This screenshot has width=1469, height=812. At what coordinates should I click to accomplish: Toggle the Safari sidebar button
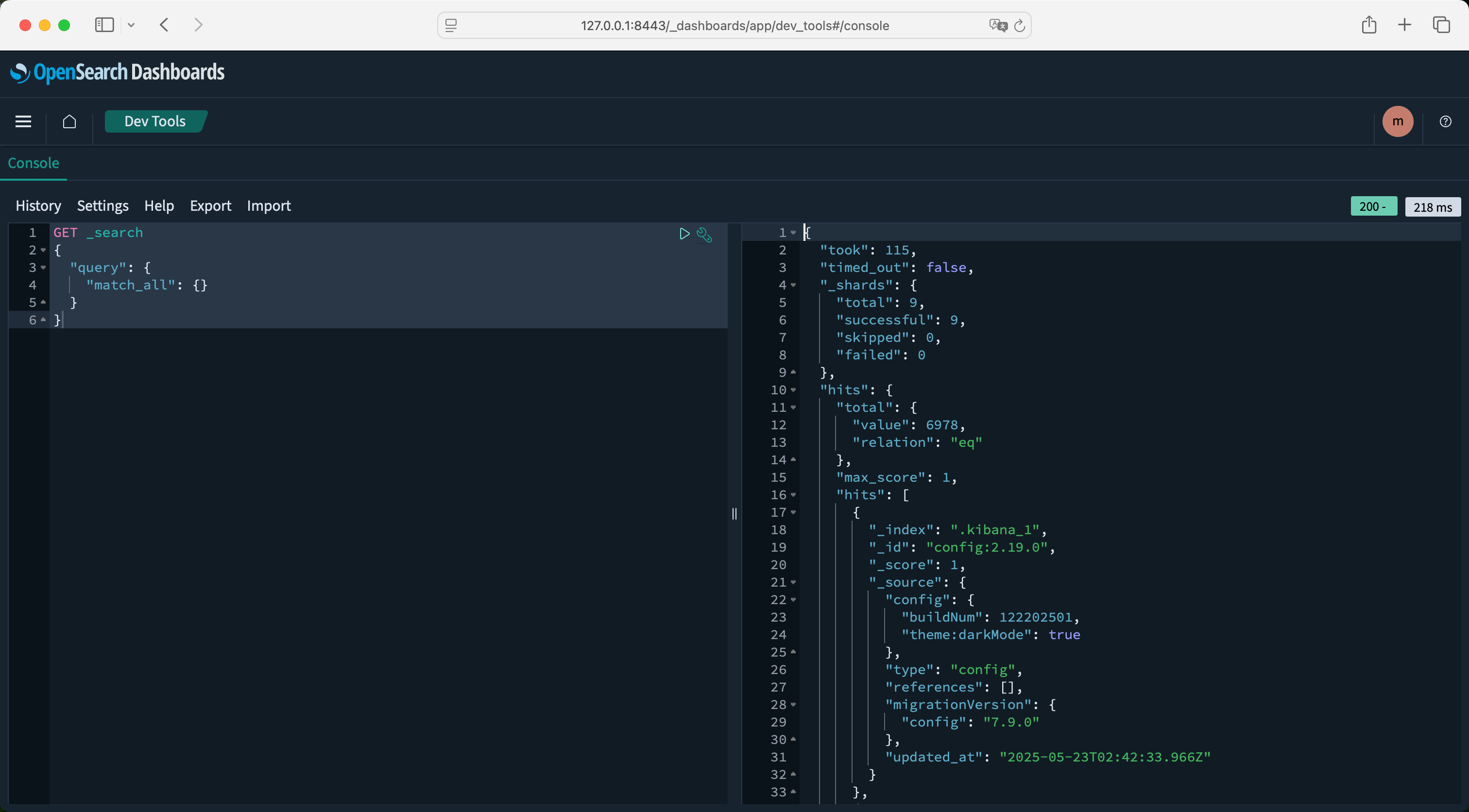104,25
